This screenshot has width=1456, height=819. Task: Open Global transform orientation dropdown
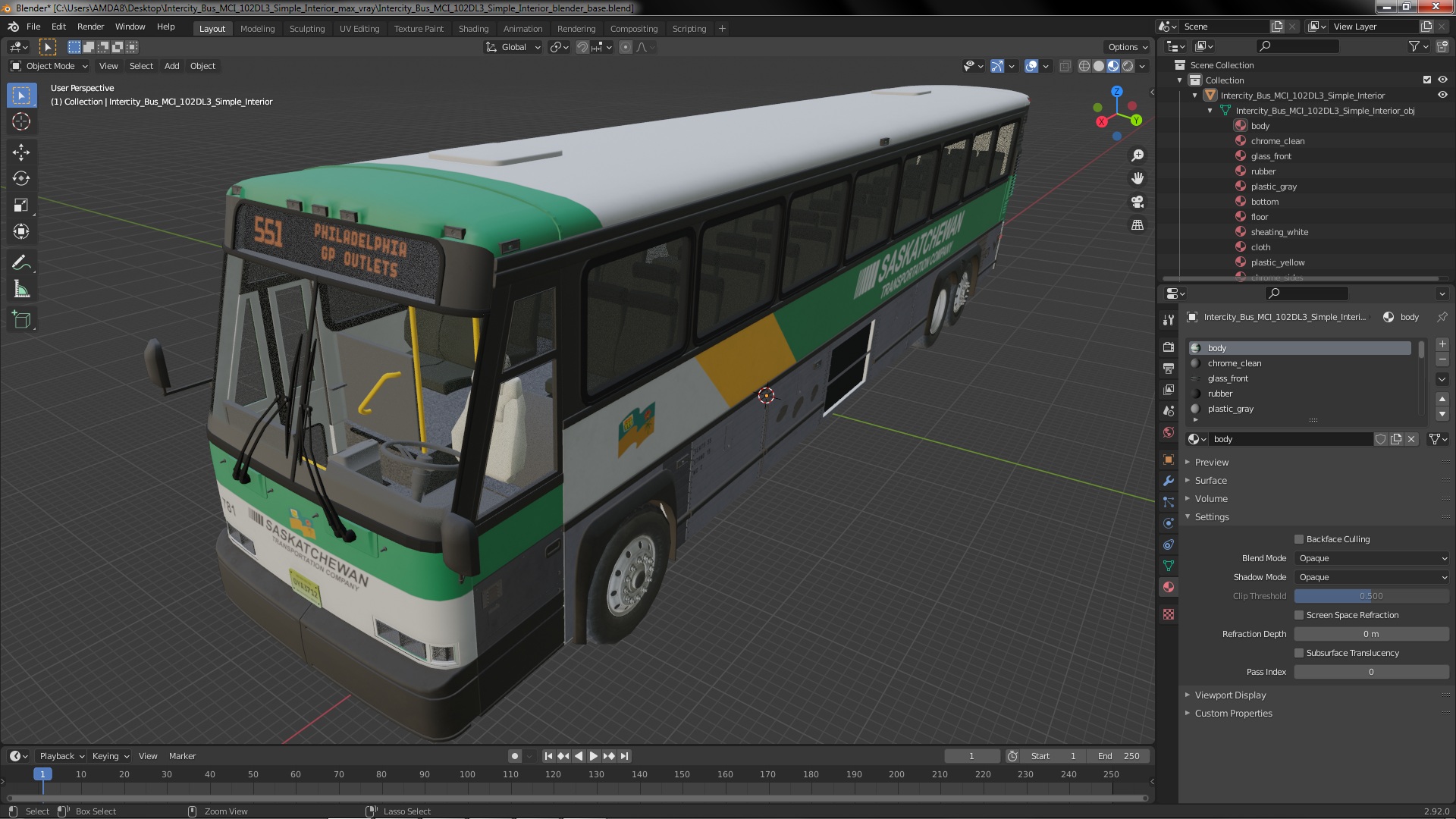pos(513,47)
